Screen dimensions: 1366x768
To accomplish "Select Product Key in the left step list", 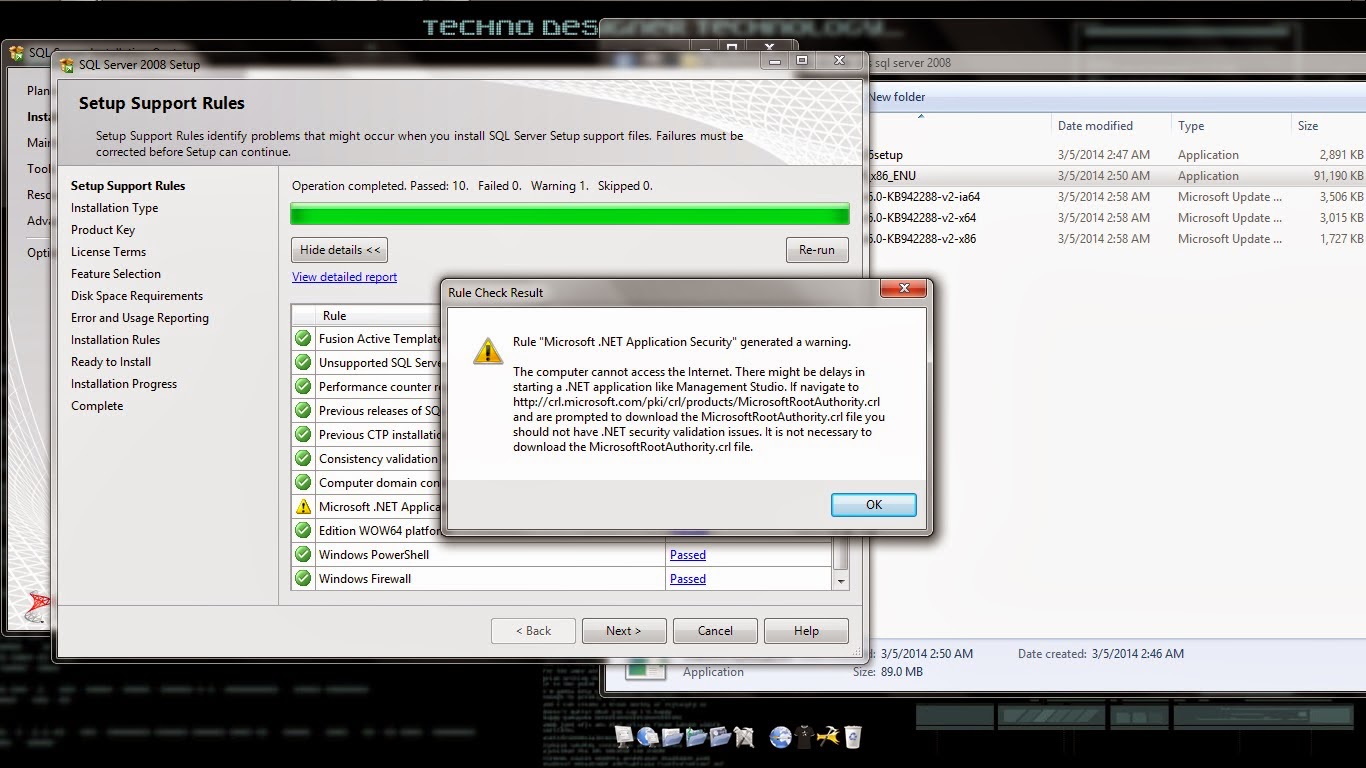I will pos(103,230).
